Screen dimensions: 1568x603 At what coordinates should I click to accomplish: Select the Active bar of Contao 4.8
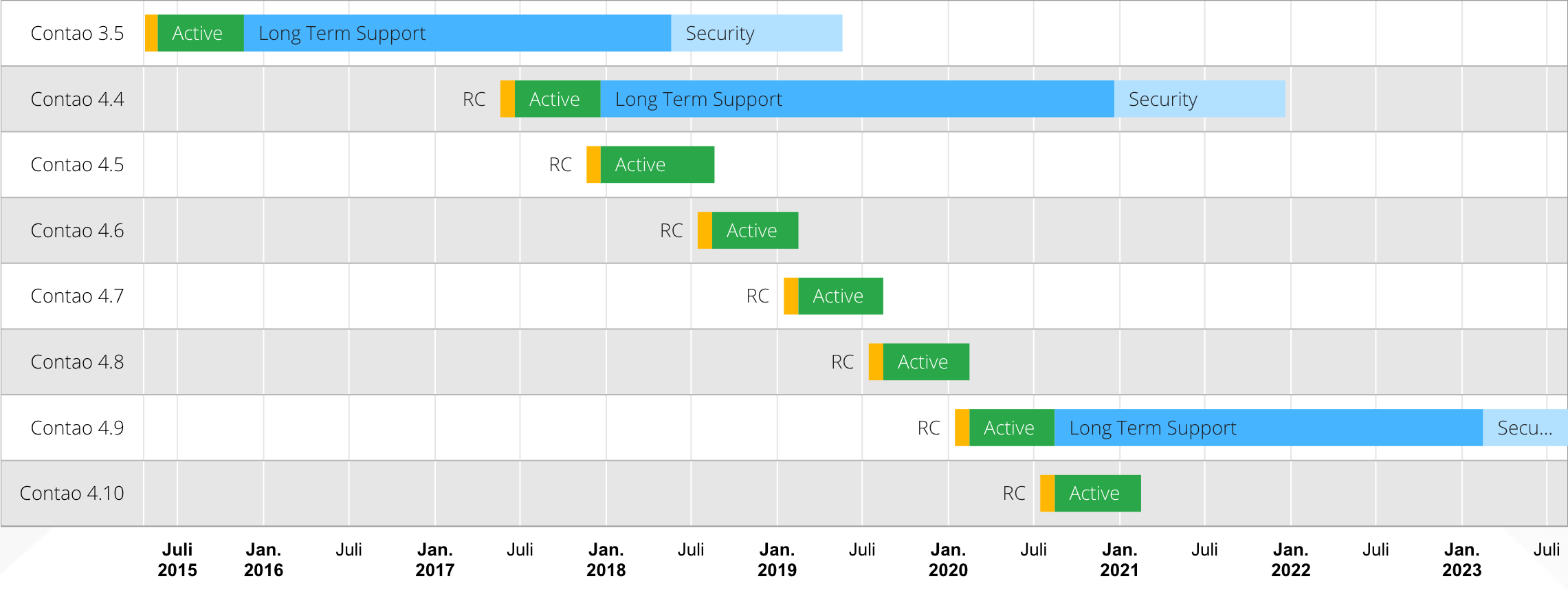pos(926,362)
